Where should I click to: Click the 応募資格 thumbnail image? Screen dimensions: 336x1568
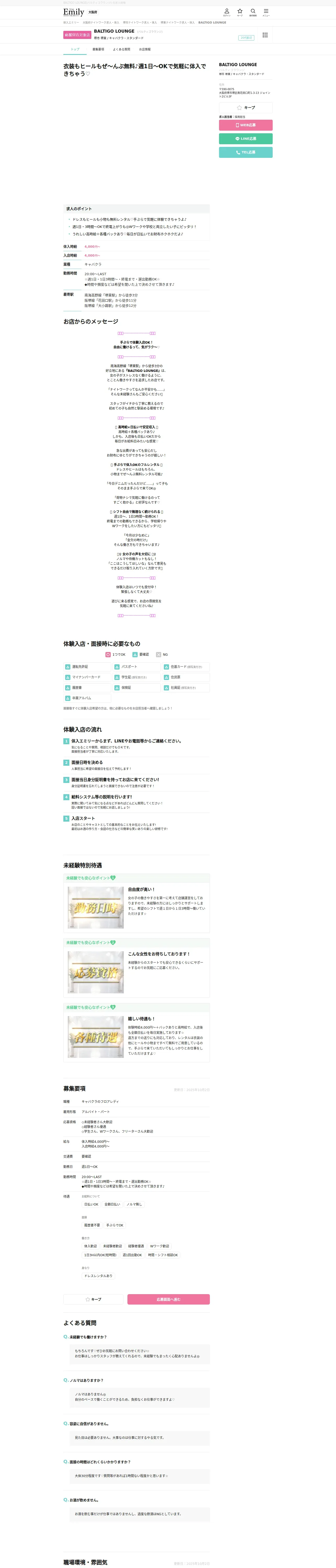[96, 972]
